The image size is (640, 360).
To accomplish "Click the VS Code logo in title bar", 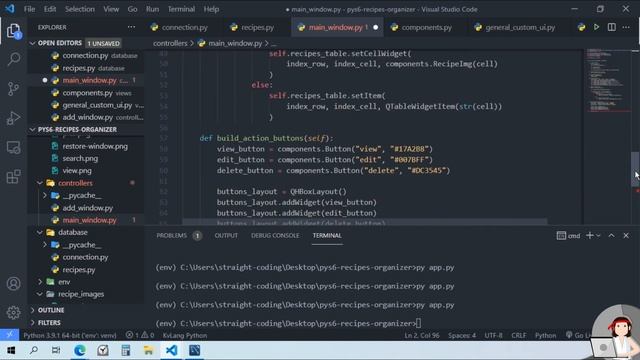I will (9, 9).
